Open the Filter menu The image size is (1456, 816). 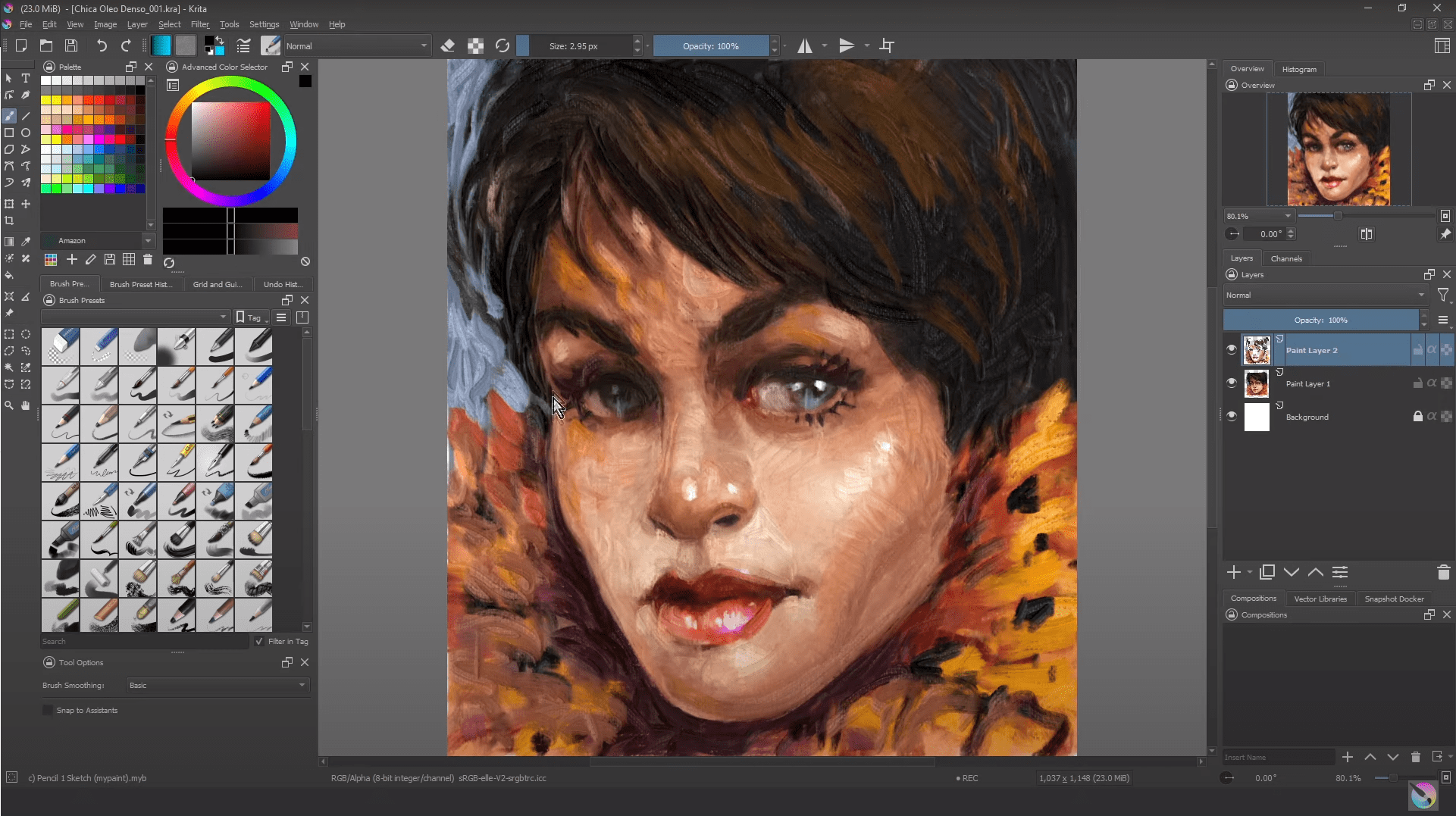click(200, 23)
